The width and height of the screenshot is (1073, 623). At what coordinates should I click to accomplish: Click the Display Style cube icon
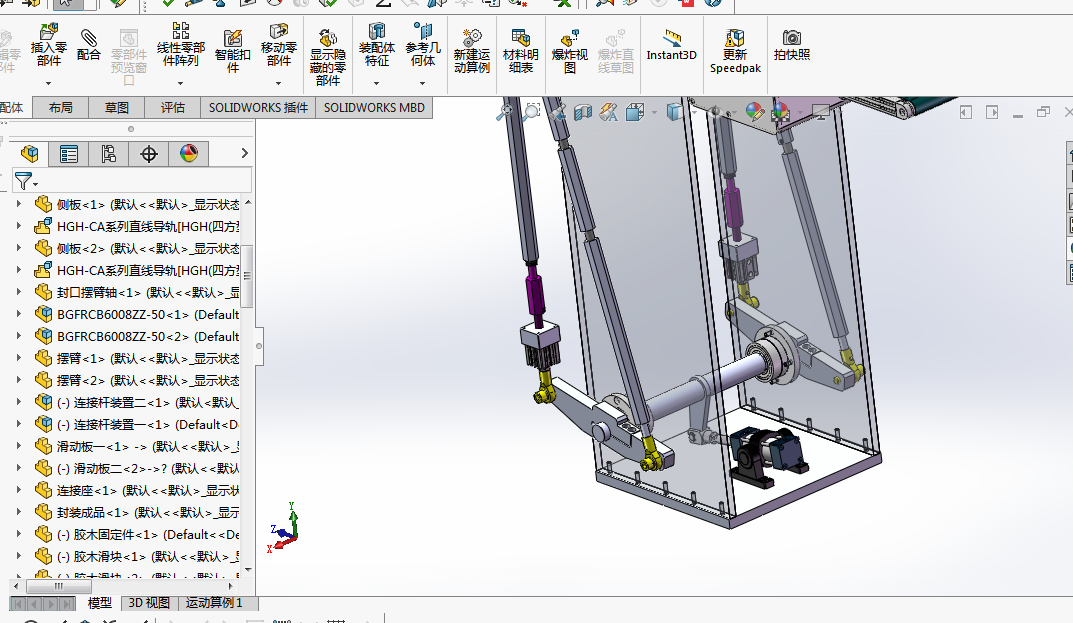pos(675,112)
